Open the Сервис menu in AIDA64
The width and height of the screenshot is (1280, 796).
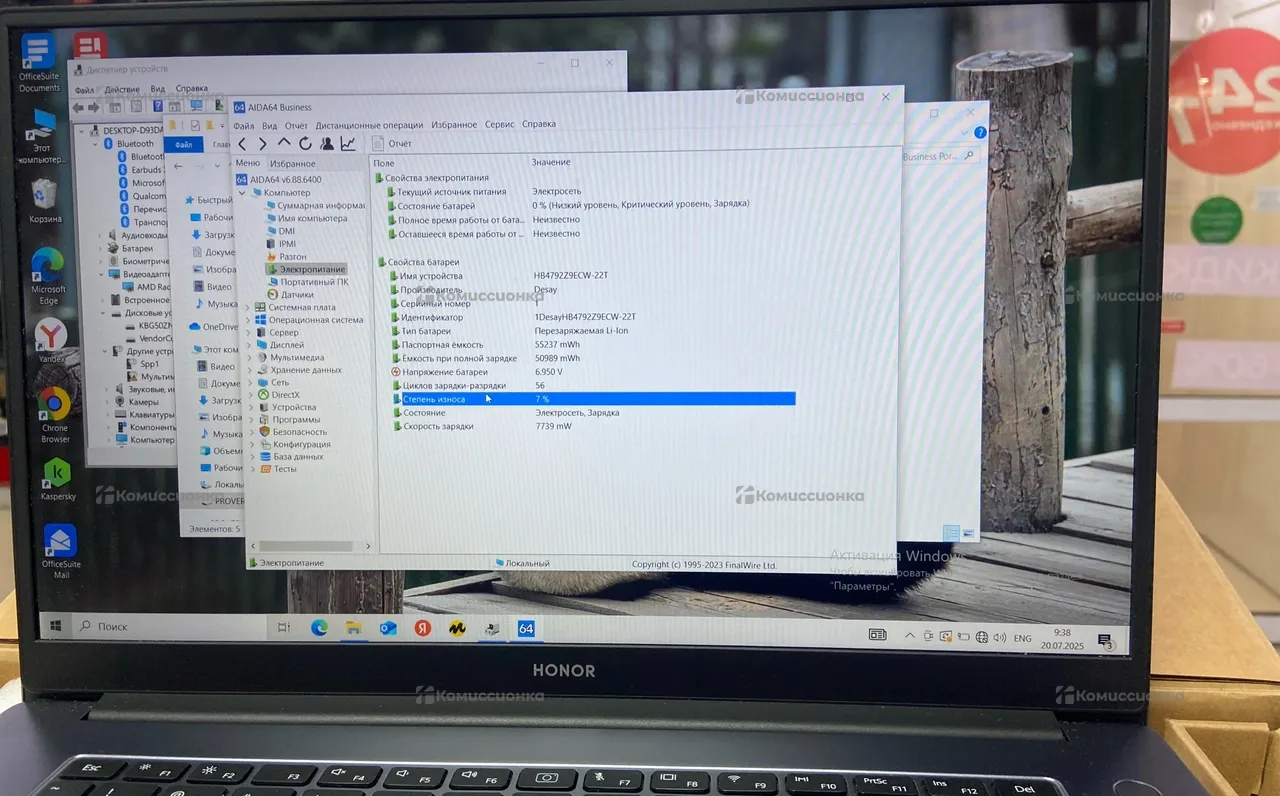(500, 125)
